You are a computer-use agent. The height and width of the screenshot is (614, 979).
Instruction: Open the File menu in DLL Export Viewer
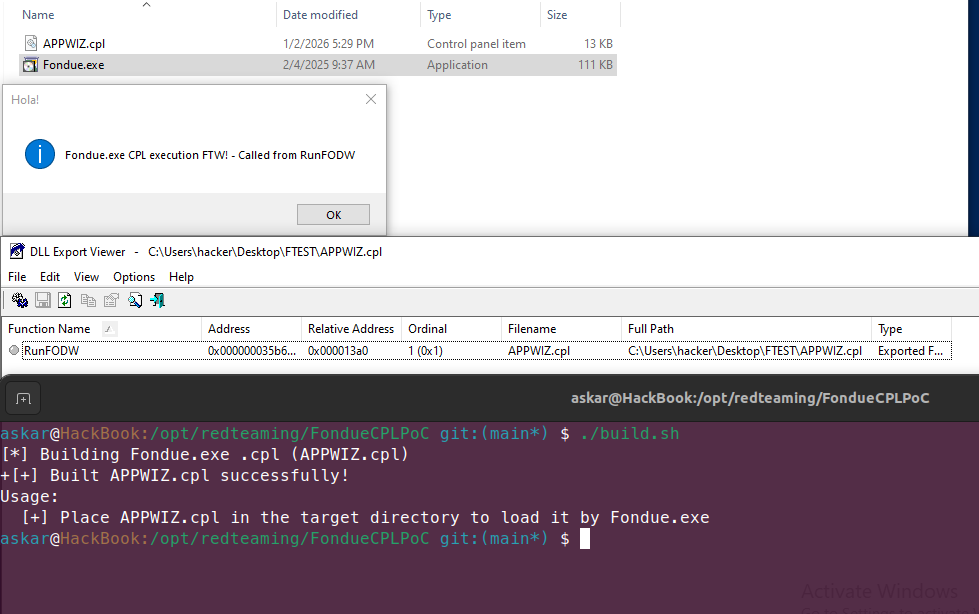pyautogui.click(x=17, y=277)
